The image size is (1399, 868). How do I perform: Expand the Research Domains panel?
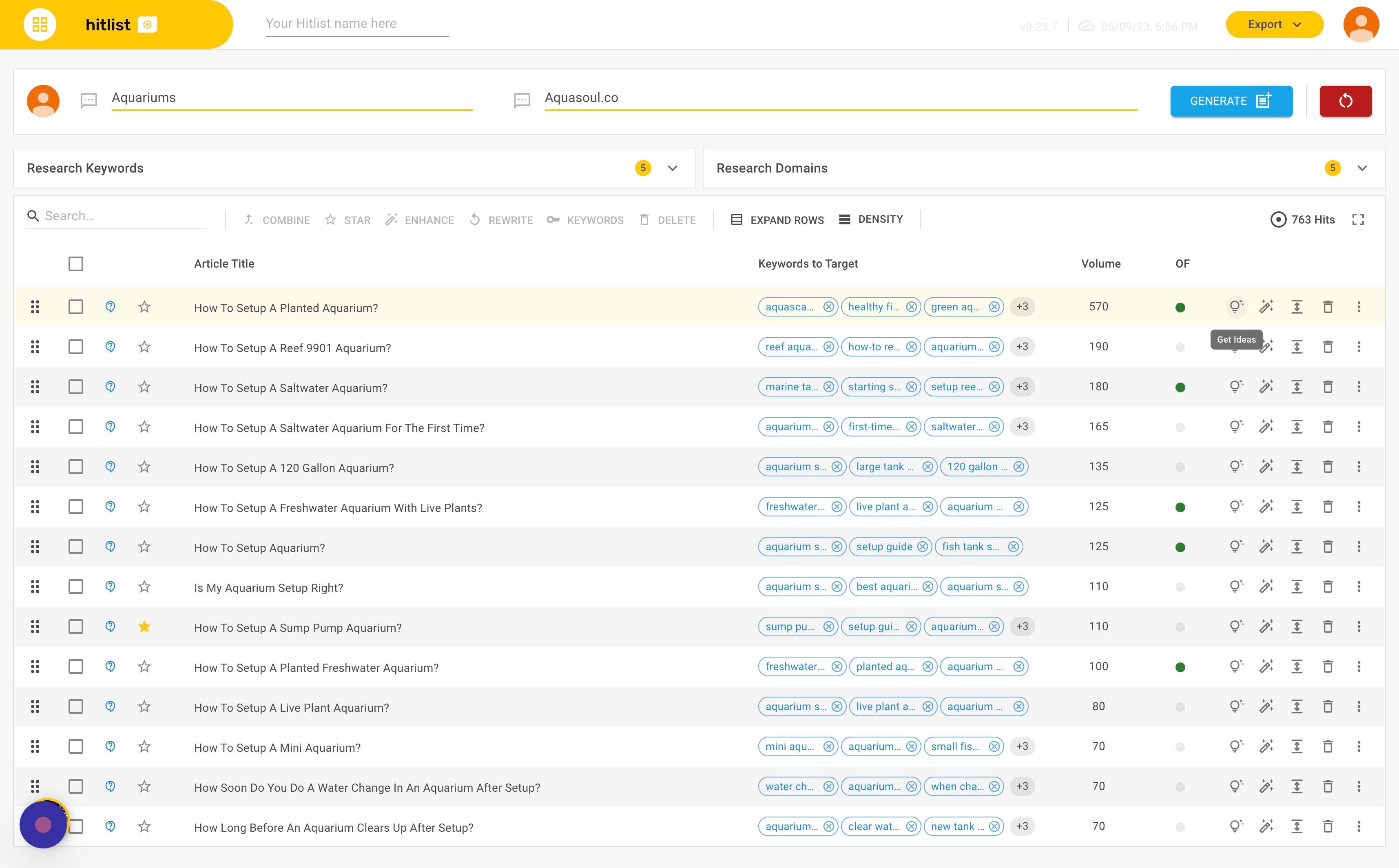(1362, 168)
